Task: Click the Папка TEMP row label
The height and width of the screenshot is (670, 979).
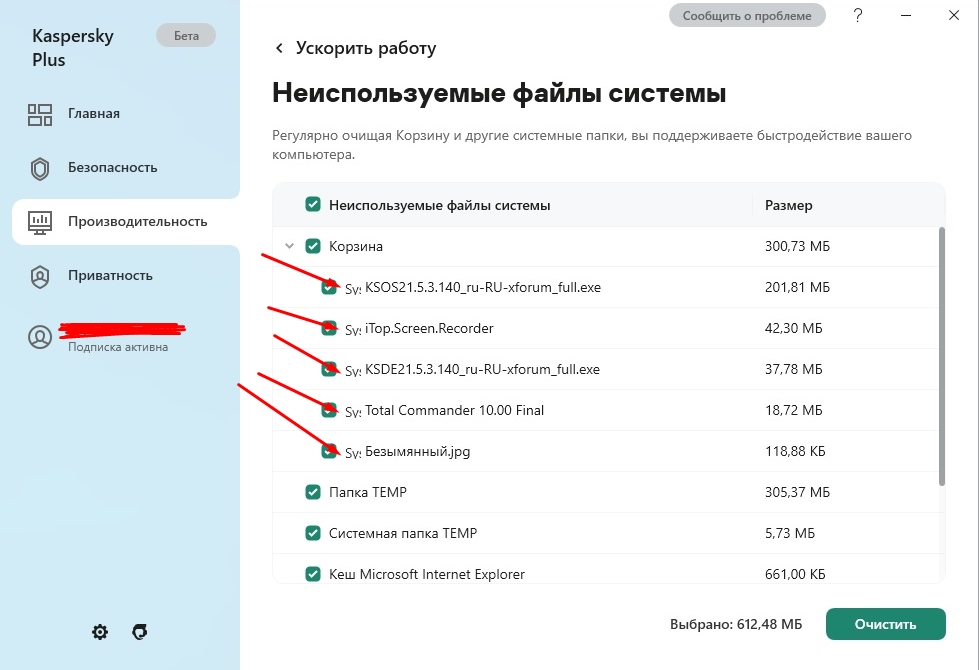Action: click(x=368, y=492)
